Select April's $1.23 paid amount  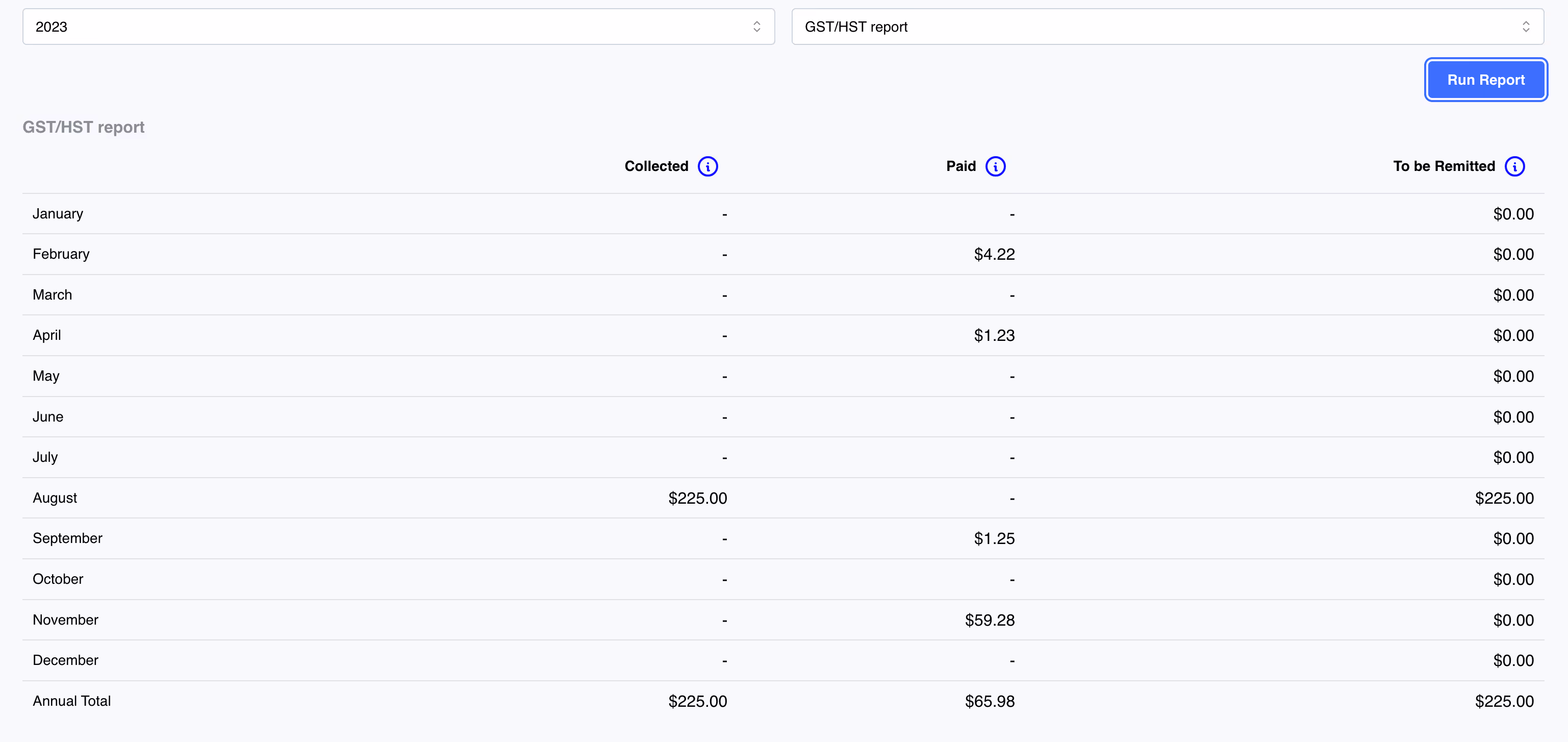(x=994, y=336)
